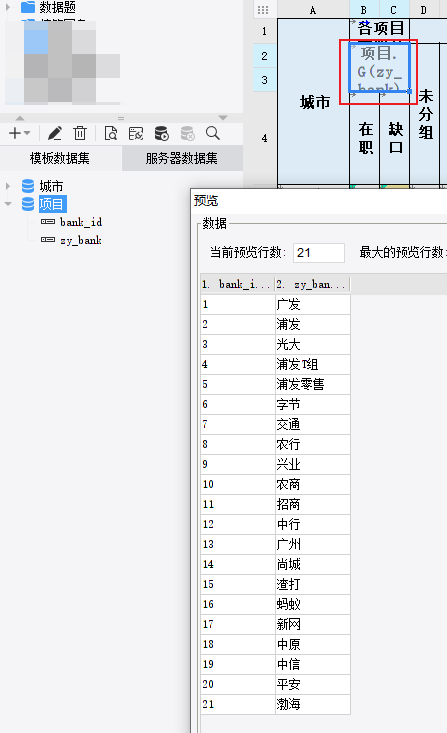Image resolution: width=447 pixels, height=733 pixels.
Task: Click the 项目.G(zy_bank) cell
Action: point(380,68)
